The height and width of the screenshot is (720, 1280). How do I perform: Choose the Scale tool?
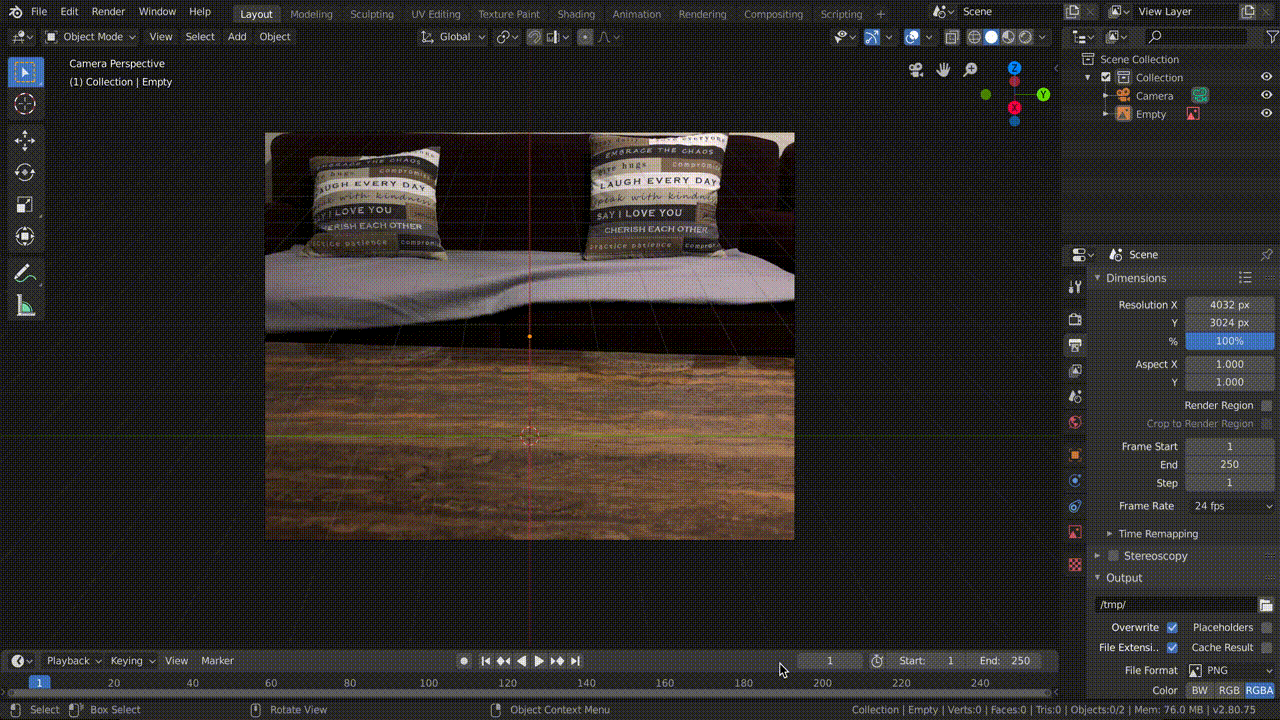coord(25,205)
